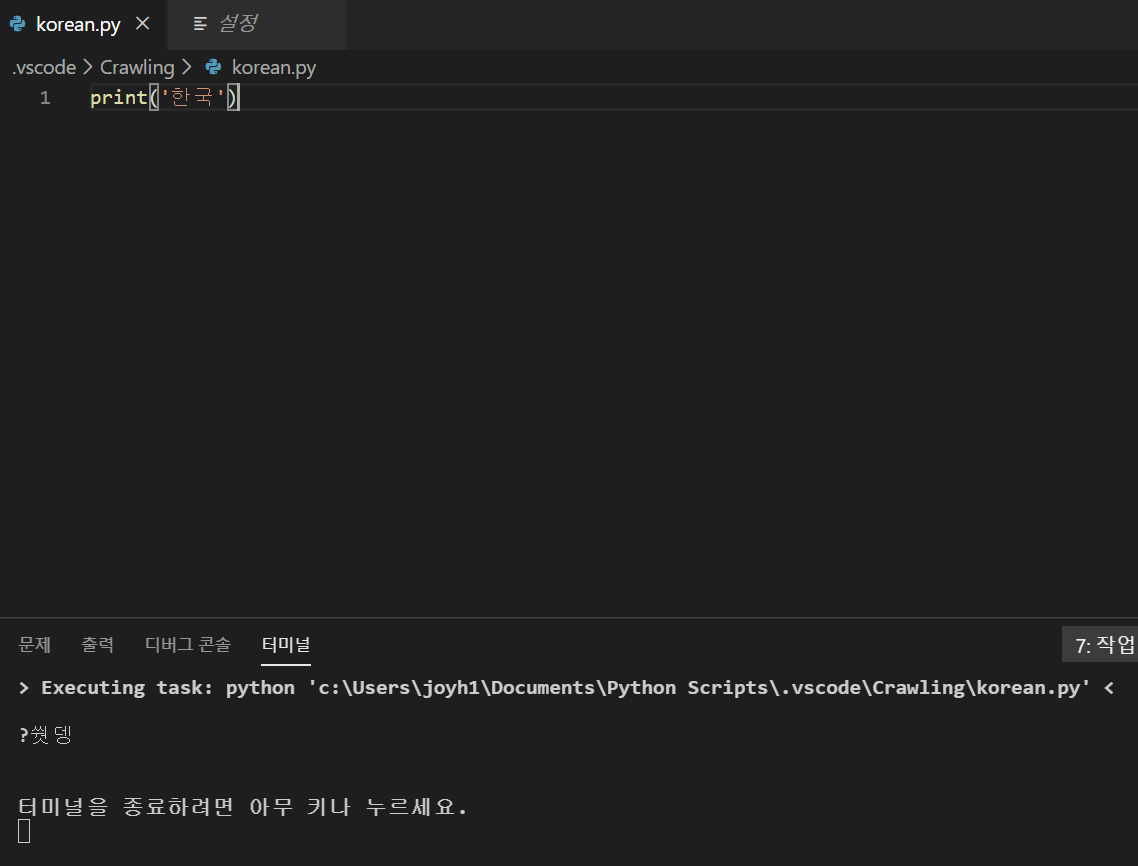Click the '한국' string in the editor
The image size is (1138, 866).
(x=190, y=97)
